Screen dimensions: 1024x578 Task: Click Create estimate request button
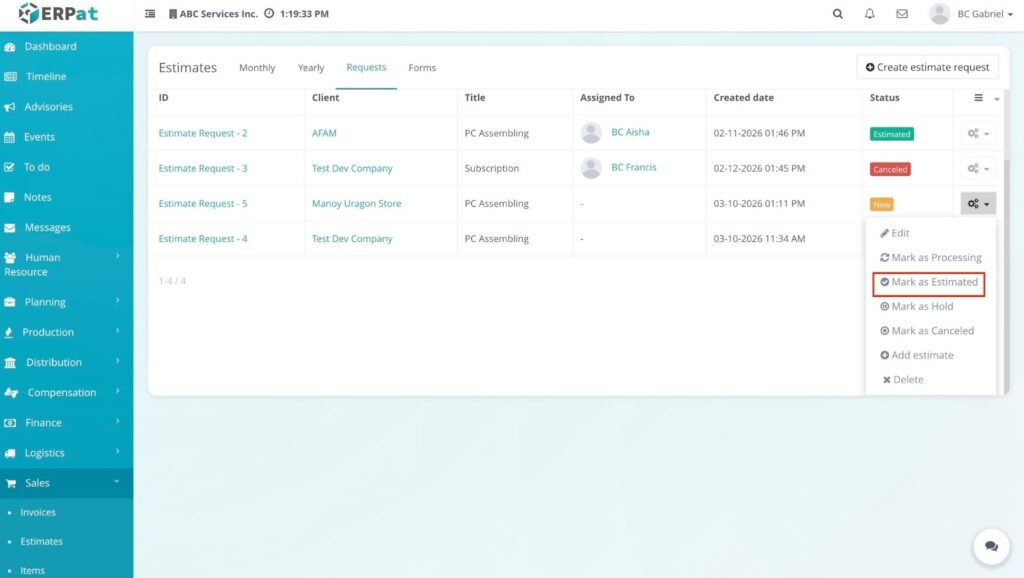pyautogui.click(x=927, y=67)
